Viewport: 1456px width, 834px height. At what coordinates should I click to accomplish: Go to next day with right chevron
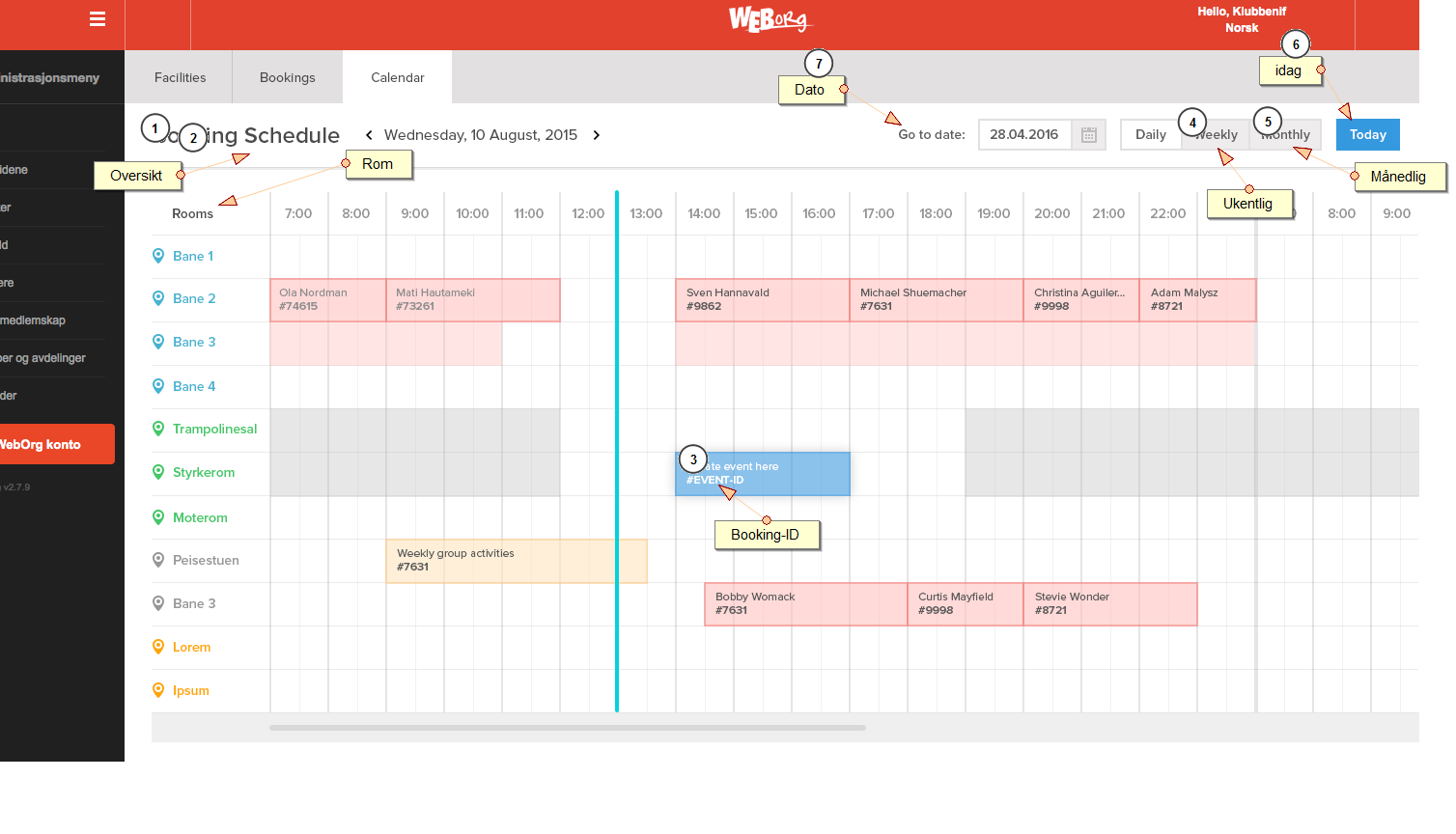[597, 135]
